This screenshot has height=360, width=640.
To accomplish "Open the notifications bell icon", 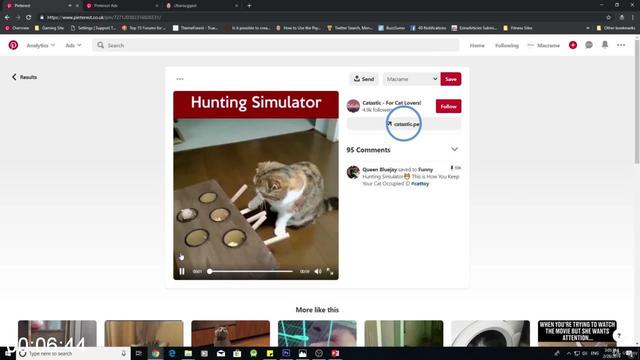I will (x=605, y=45).
